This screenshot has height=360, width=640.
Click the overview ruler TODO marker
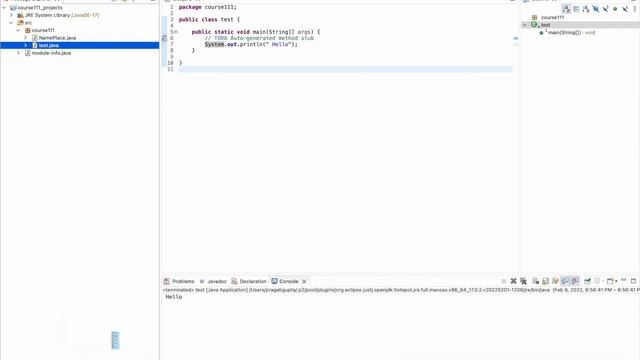516,38
